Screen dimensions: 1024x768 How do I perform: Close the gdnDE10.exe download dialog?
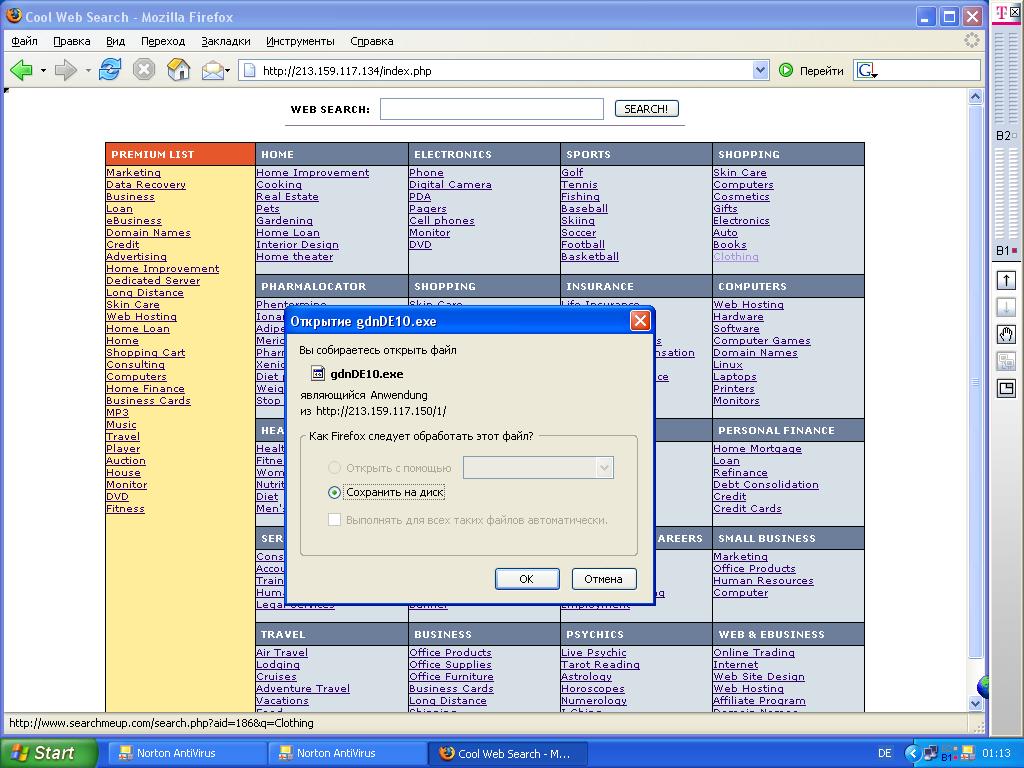point(639,321)
